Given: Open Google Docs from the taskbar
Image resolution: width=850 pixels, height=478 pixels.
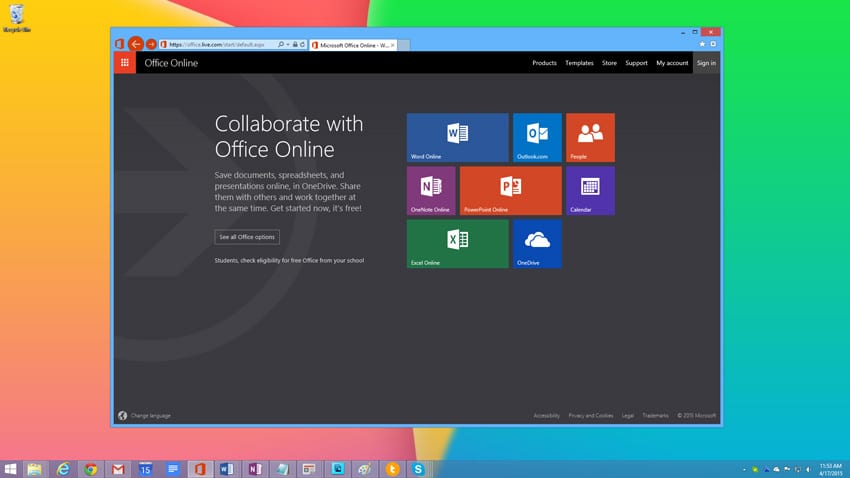Looking at the screenshot, I should pos(173,469).
